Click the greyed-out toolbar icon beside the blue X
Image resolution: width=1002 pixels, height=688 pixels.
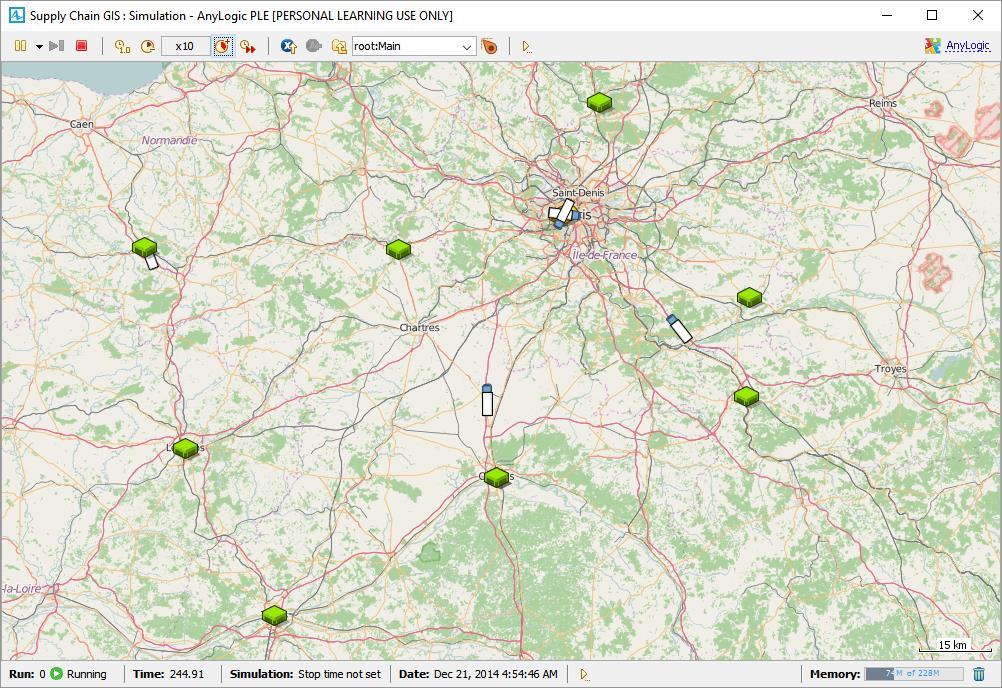[313, 46]
